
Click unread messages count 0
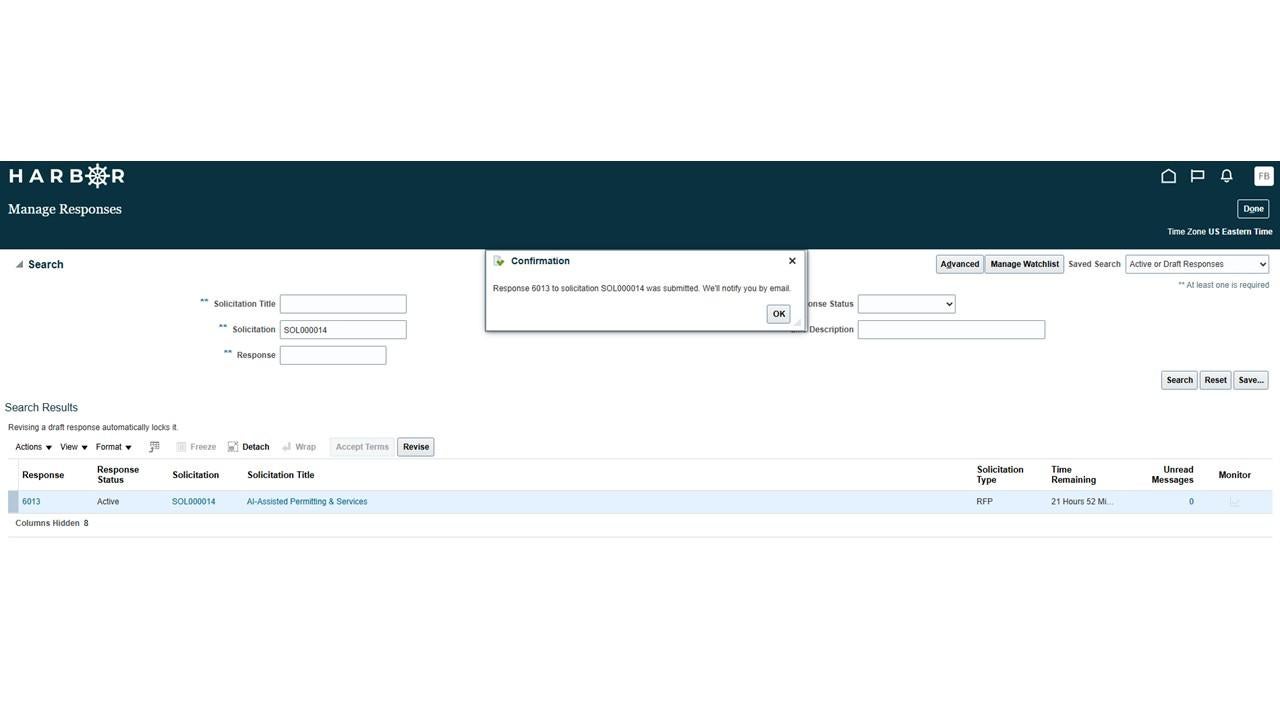[x=1191, y=502]
